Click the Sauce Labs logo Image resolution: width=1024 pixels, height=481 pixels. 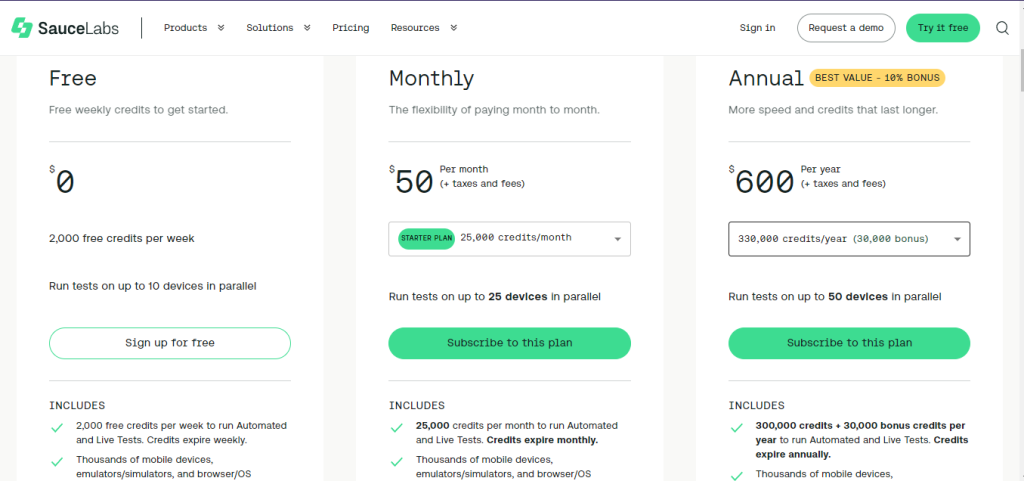click(x=65, y=28)
